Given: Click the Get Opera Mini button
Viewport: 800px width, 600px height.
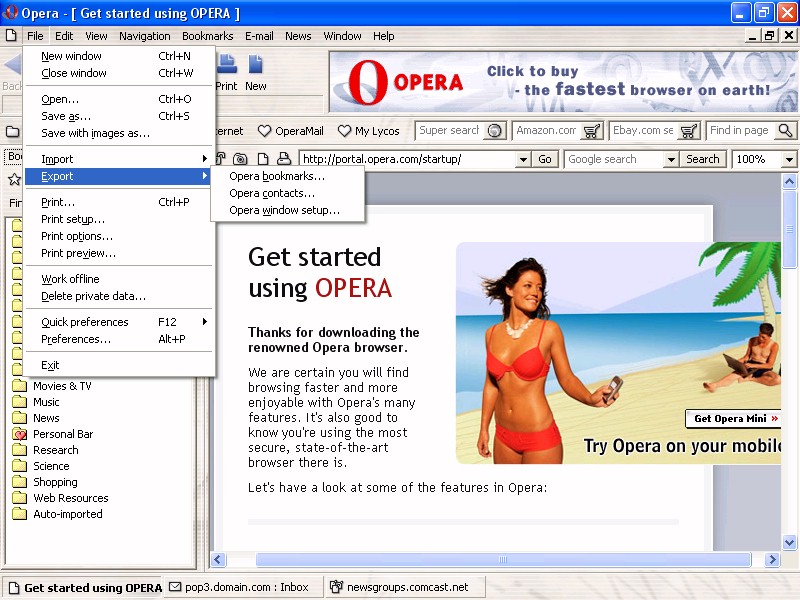Looking at the screenshot, I should pos(736,418).
